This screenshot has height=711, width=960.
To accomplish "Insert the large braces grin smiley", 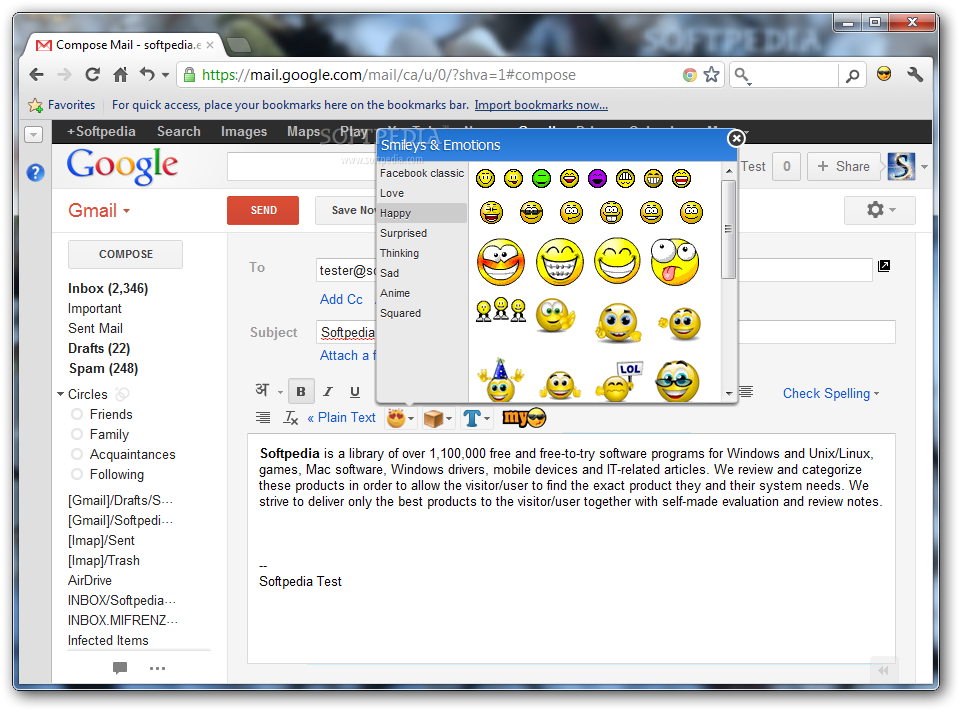I will (x=560, y=262).
